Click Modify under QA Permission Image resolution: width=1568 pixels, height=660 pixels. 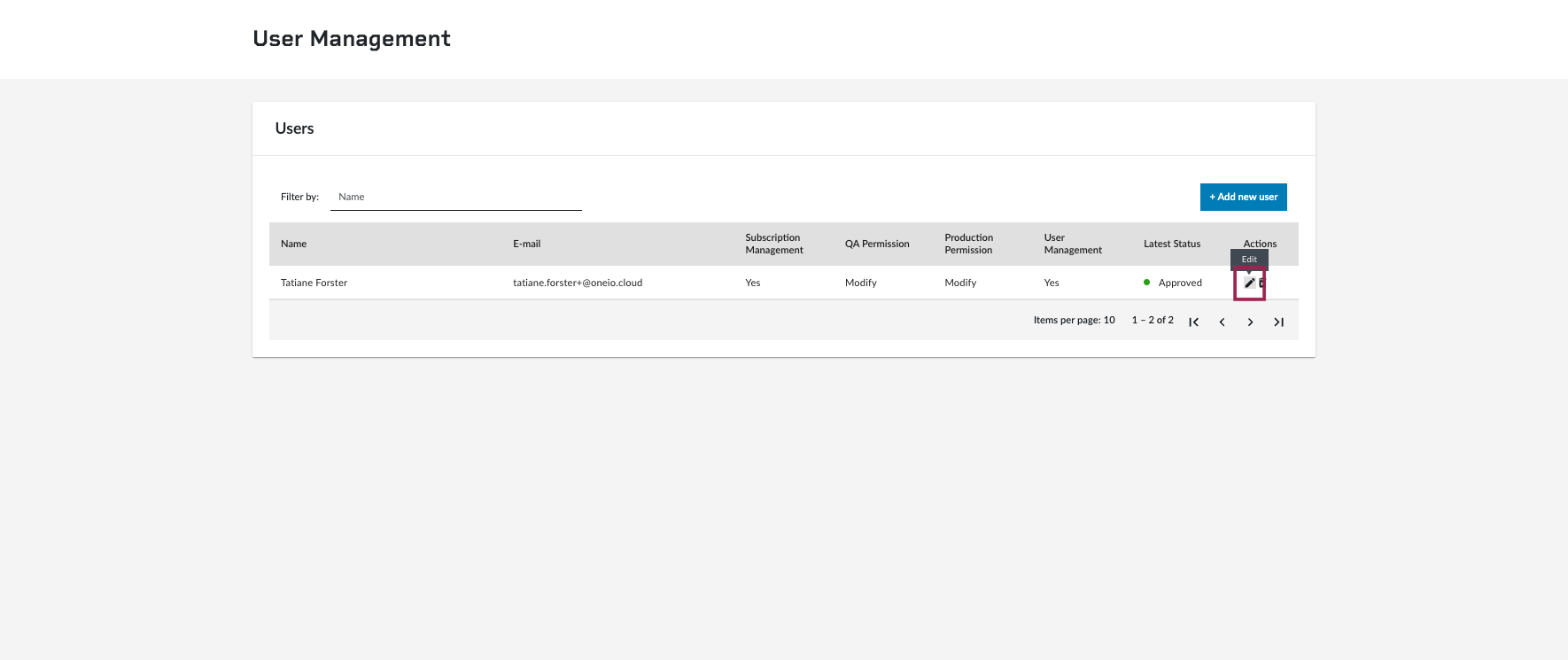(x=860, y=283)
